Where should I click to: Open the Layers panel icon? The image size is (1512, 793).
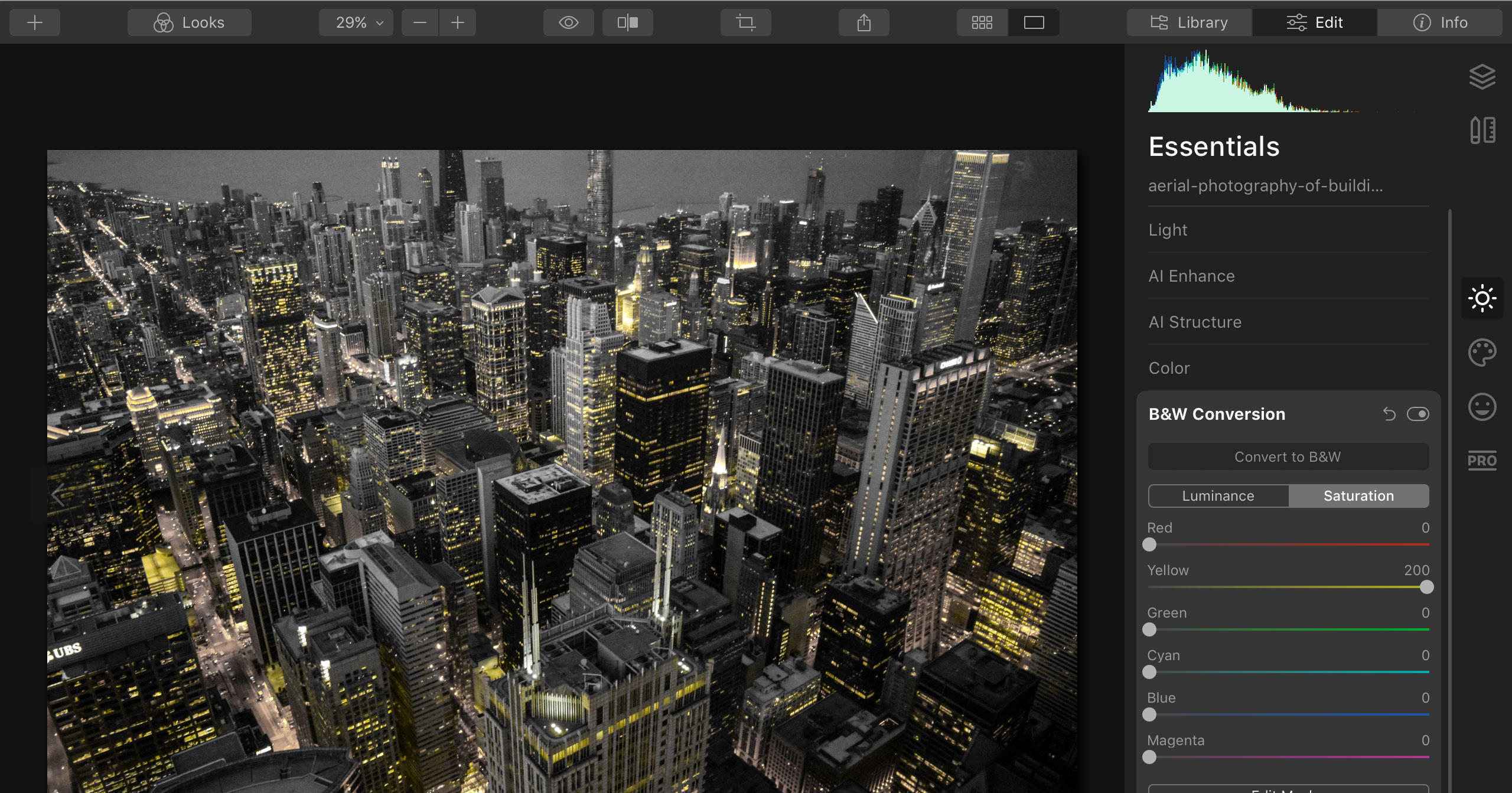[1483, 76]
